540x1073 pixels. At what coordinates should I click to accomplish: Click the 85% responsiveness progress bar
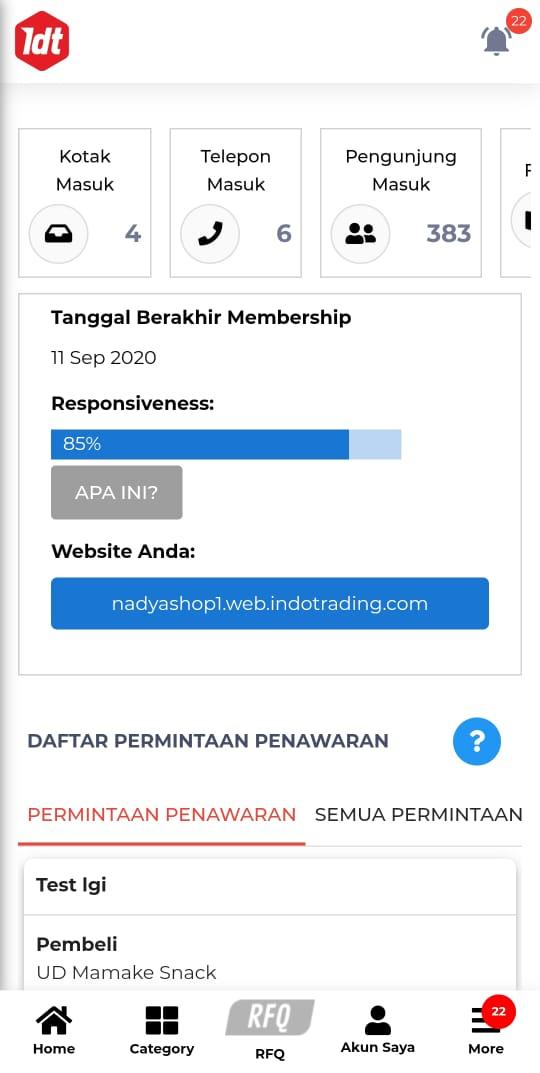226,444
